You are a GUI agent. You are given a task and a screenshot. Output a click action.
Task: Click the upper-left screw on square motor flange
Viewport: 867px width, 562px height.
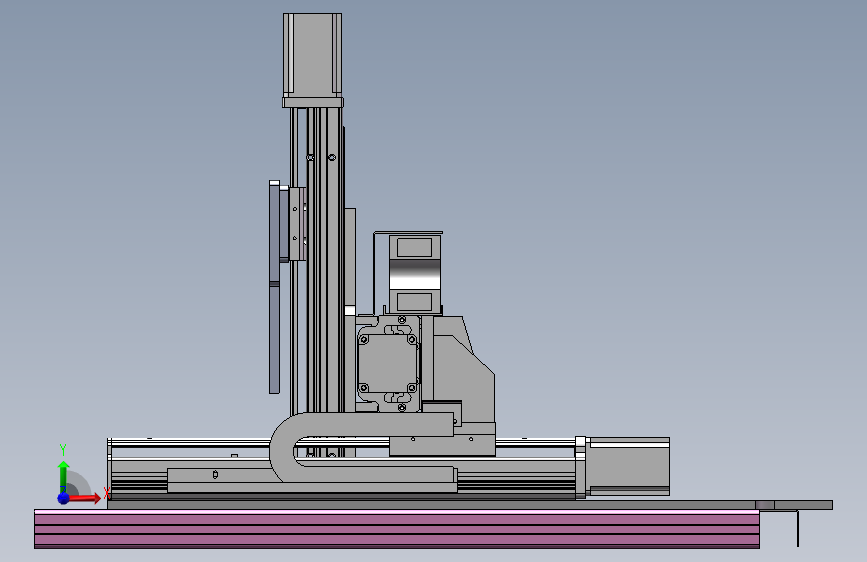click(364, 339)
